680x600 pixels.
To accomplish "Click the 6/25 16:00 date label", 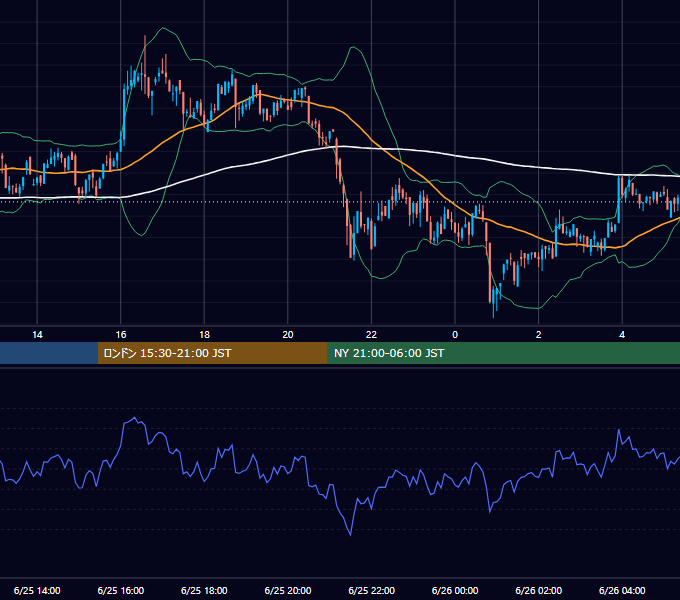I will (121, 590).
